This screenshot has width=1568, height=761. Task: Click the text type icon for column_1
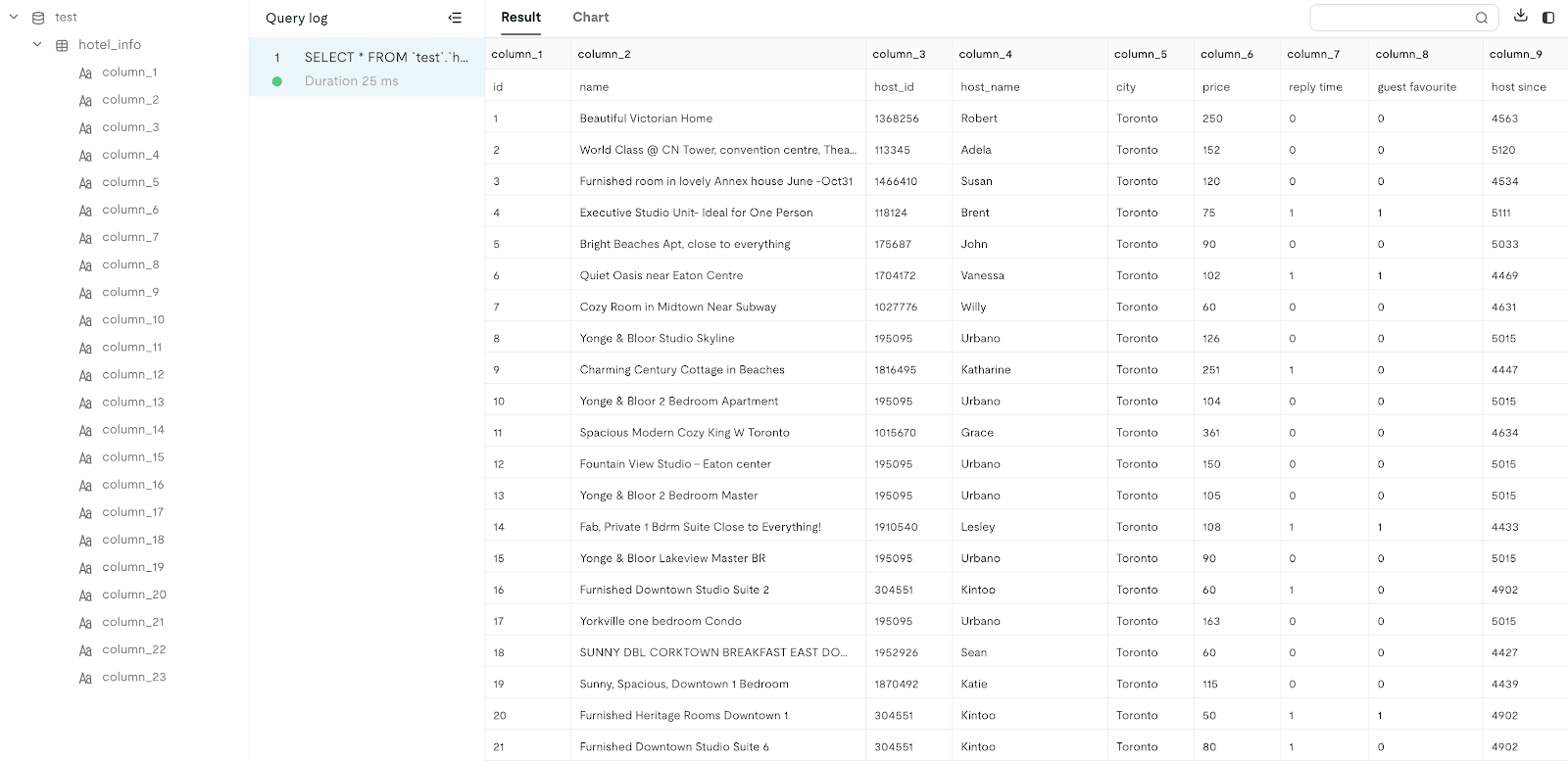85,72
